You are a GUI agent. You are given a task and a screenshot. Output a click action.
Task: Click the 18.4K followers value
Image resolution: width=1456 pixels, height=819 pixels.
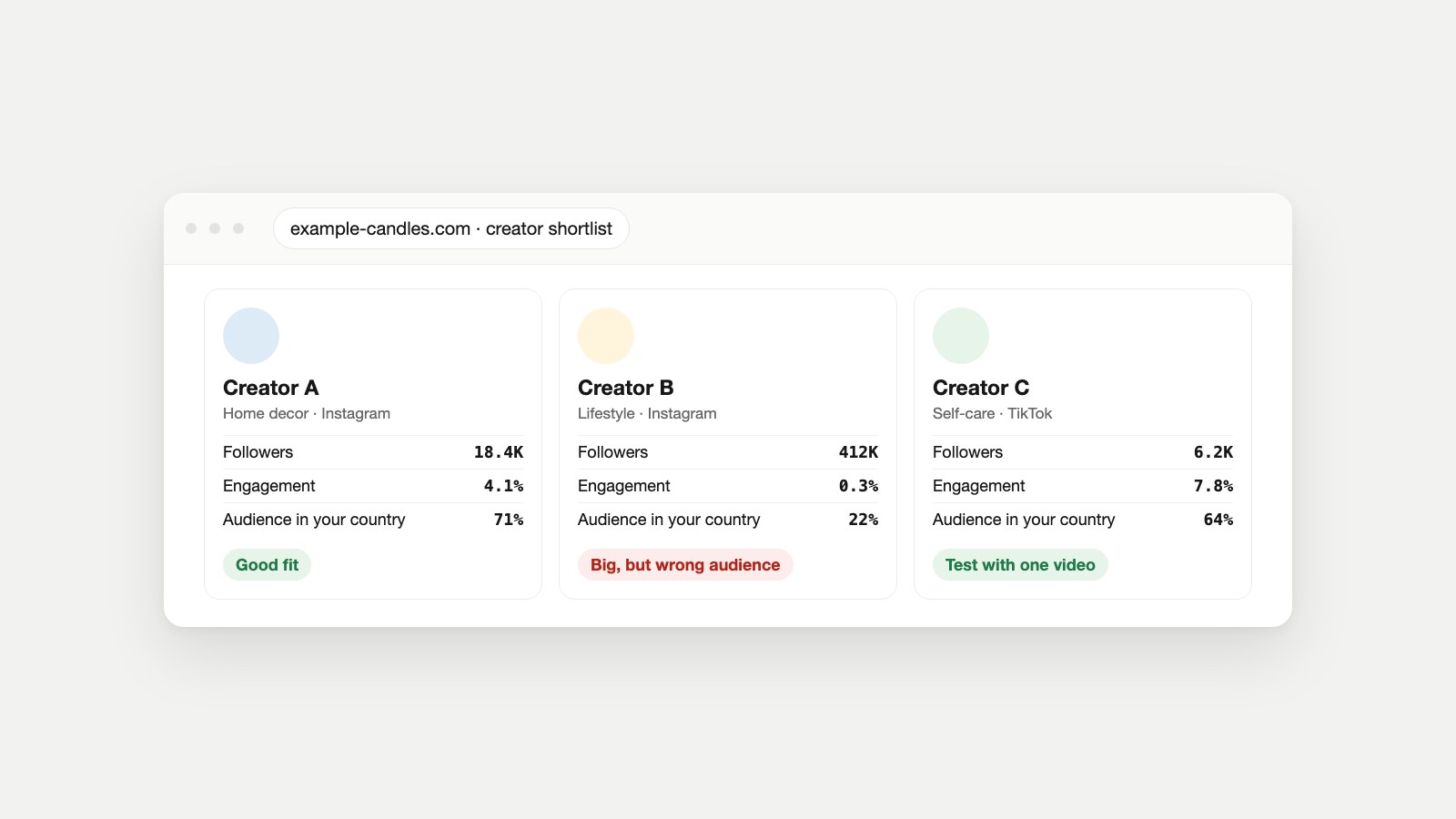[499, 452]
